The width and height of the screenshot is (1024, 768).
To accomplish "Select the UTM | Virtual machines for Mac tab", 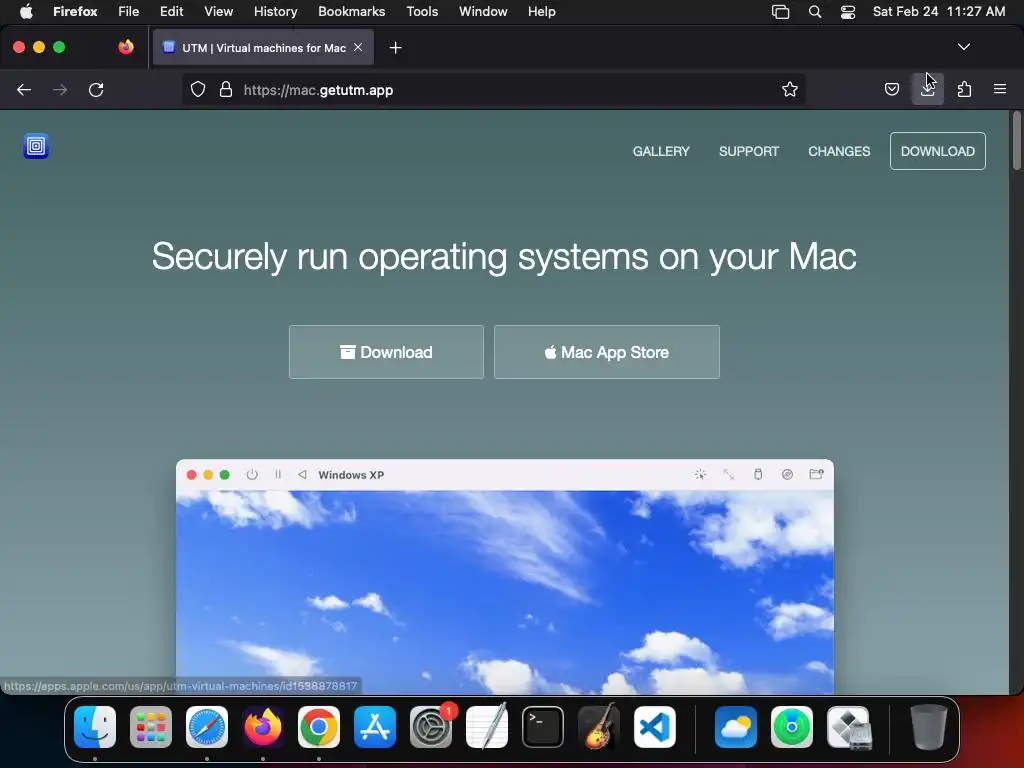I will pyautogui.click(x=263, y=48).
